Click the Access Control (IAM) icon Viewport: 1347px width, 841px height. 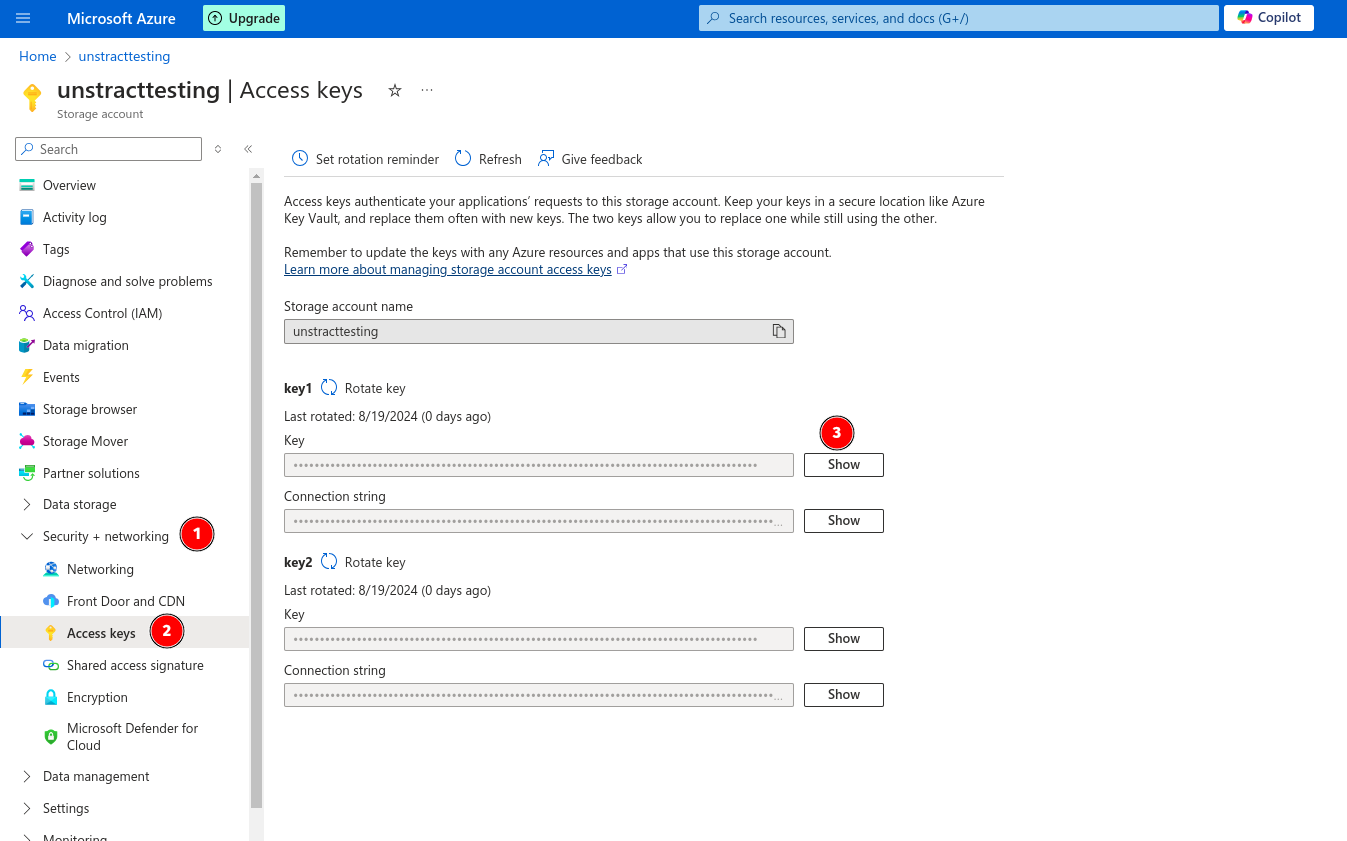pos(27,313)
